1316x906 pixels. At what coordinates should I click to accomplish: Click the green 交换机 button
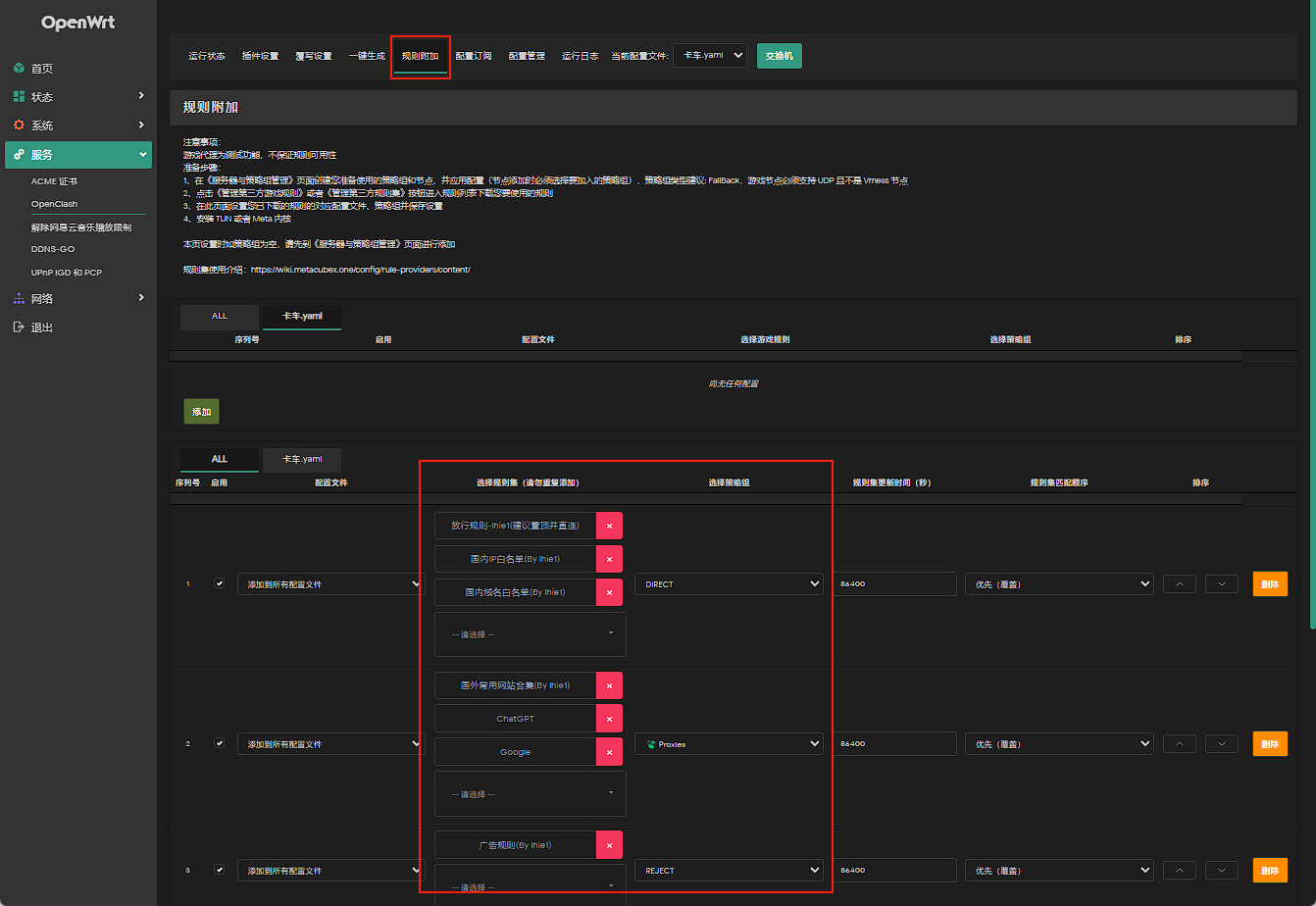(x=780, y=56)
